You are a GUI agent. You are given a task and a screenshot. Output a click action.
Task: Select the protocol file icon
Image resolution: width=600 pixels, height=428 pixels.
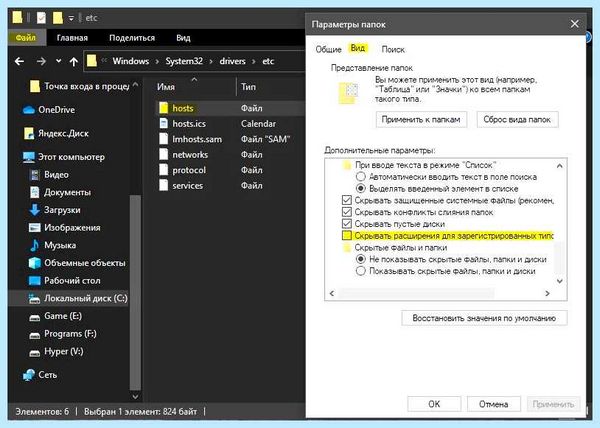click(x=163, y=170)
